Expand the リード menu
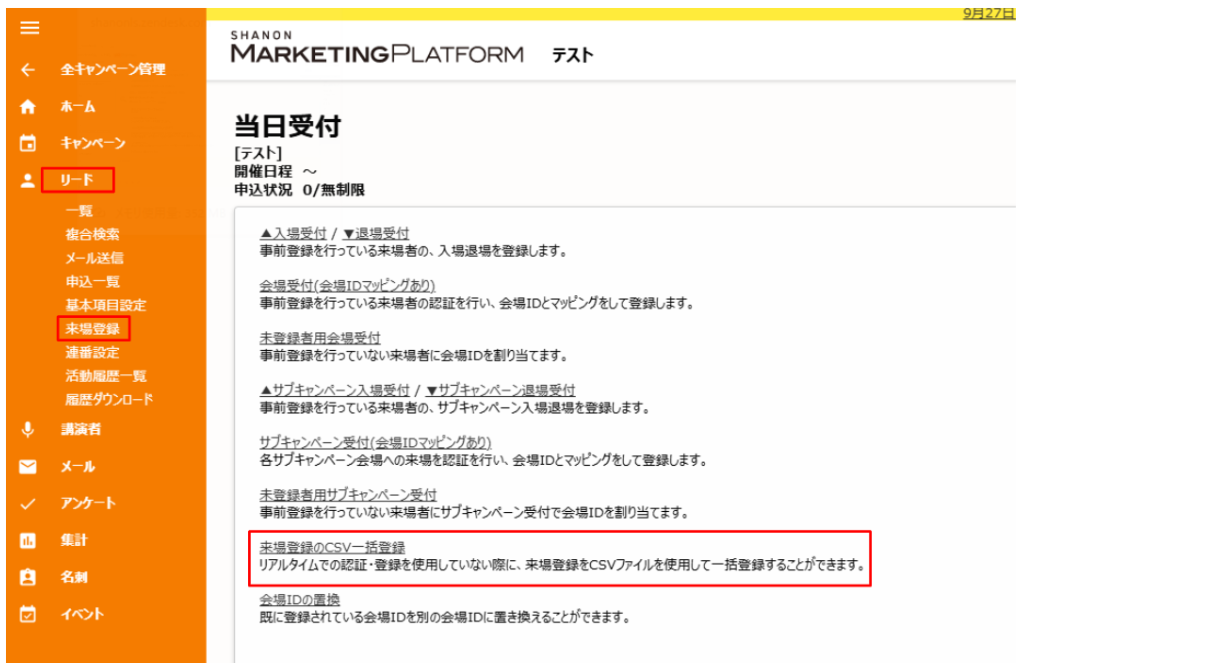This screenshot has height=663, width=1209. click(77, 181)
